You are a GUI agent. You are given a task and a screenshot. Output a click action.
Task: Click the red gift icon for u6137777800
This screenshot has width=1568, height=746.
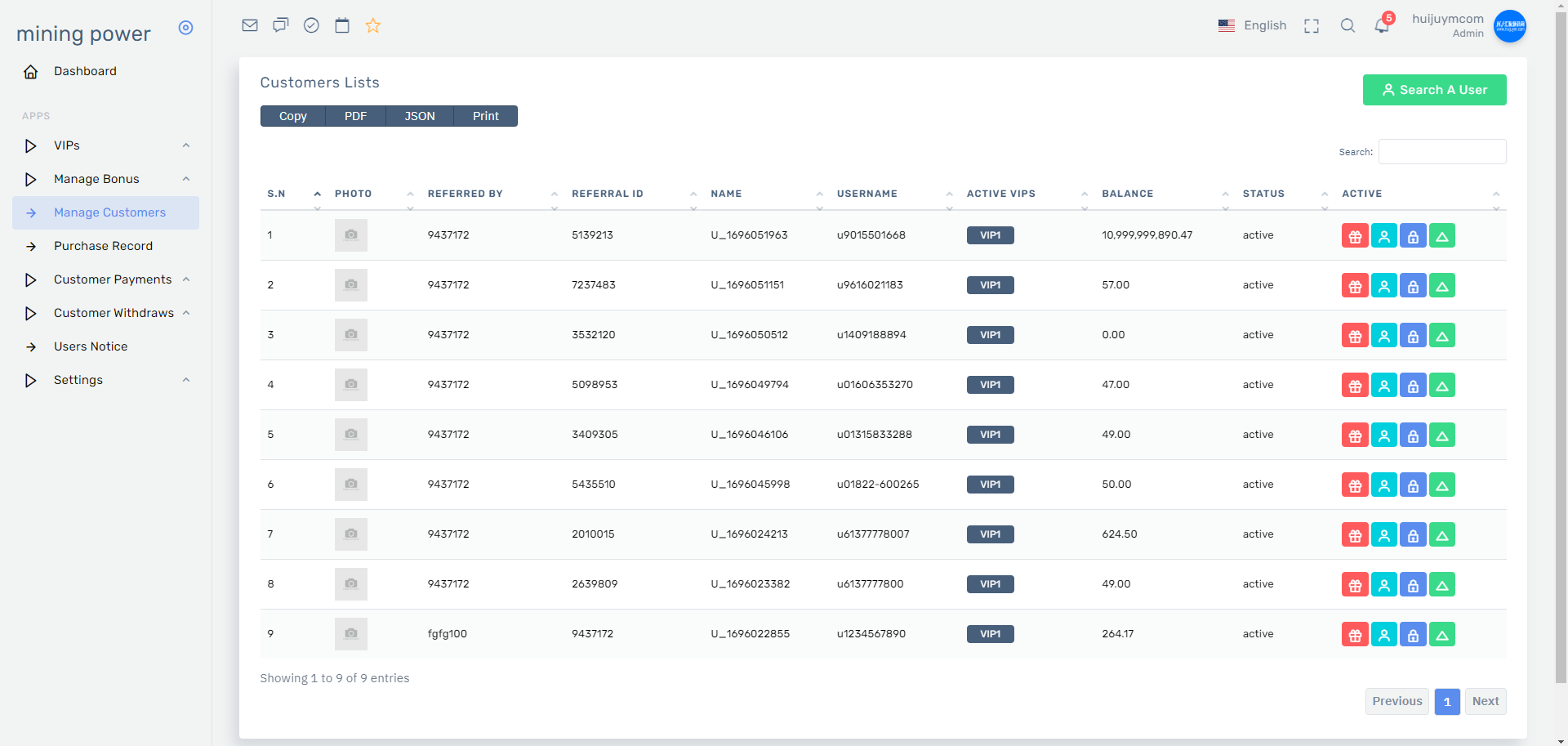1355,585
